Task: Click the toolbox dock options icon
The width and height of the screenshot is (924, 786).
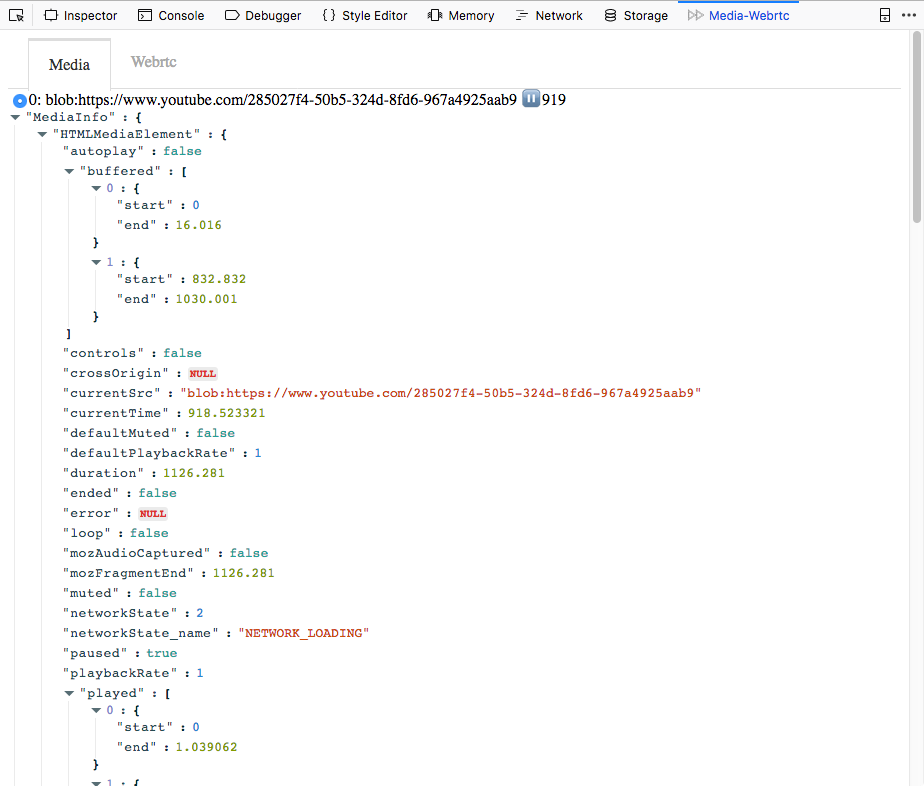Action: point(884,15)
